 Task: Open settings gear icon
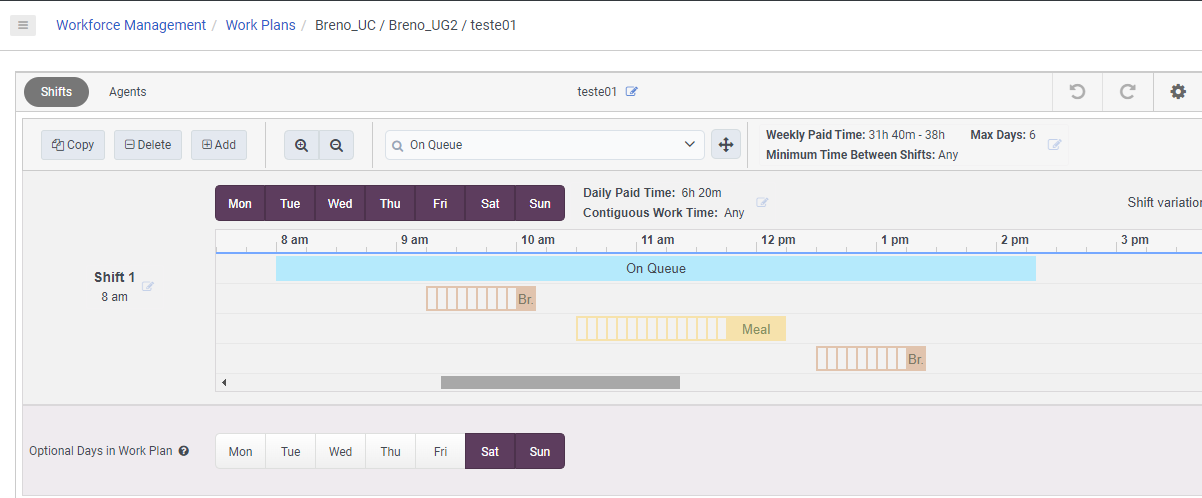click(1178, 92)
